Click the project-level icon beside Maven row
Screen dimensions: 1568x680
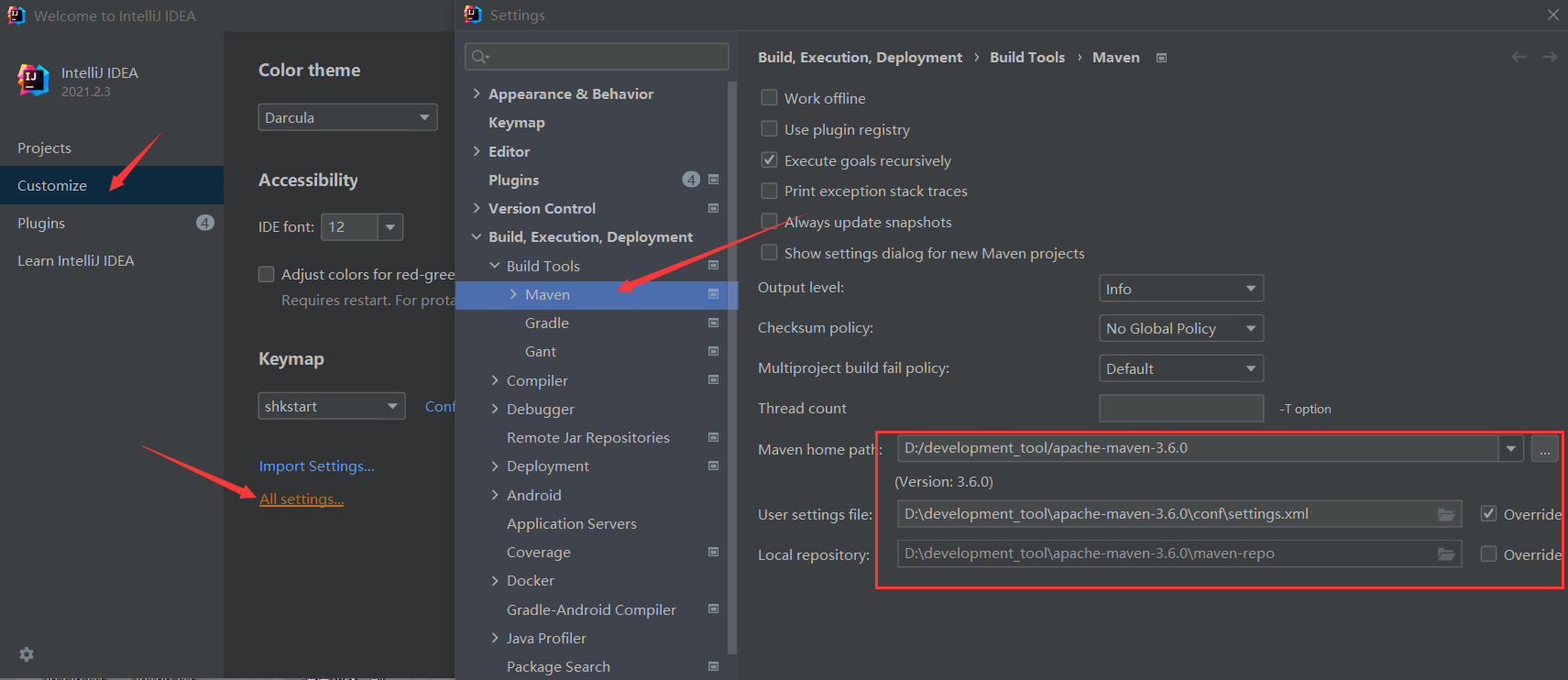click(x=713, y=294)
